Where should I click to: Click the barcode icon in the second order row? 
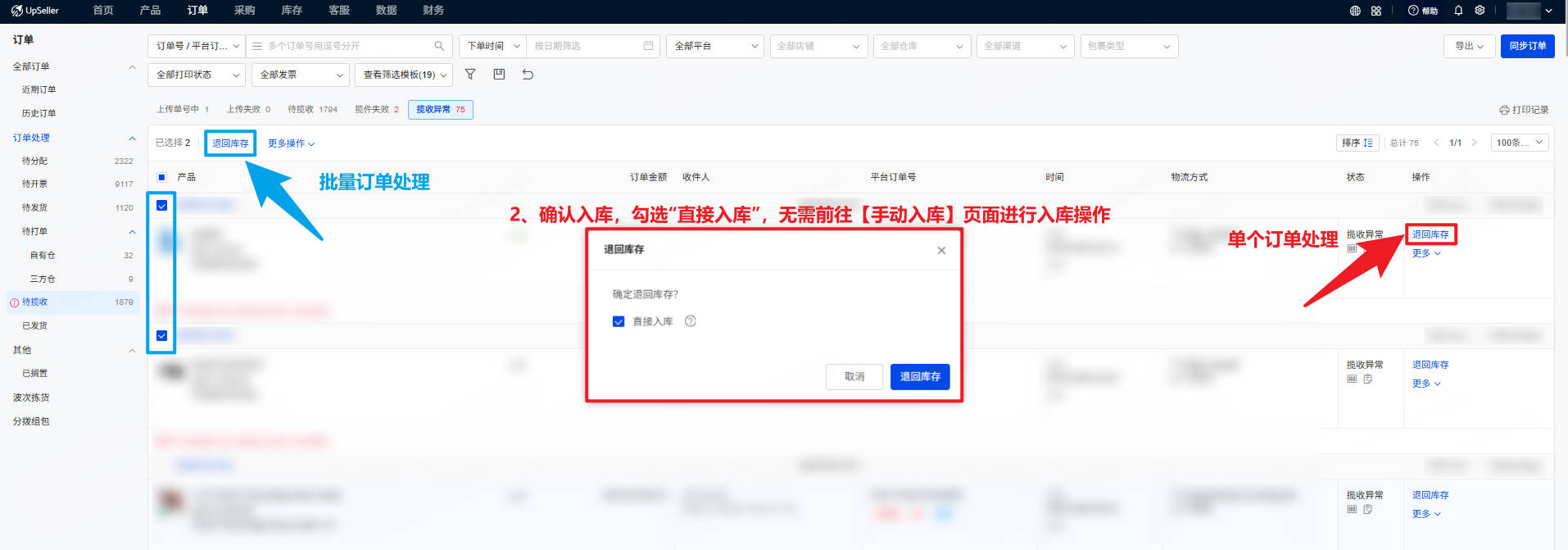1352,379
